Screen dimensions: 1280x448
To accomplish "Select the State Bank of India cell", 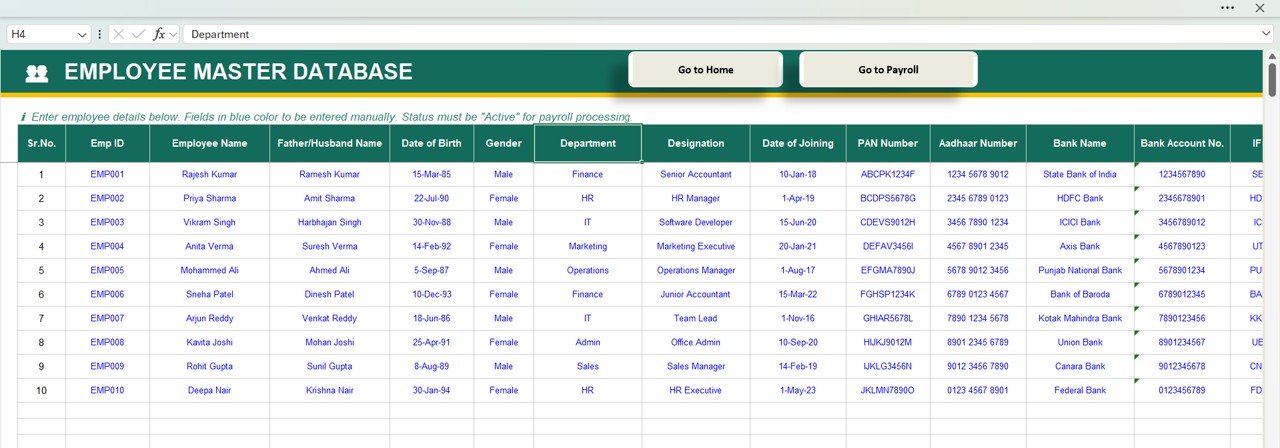I will coord(1079,174).
